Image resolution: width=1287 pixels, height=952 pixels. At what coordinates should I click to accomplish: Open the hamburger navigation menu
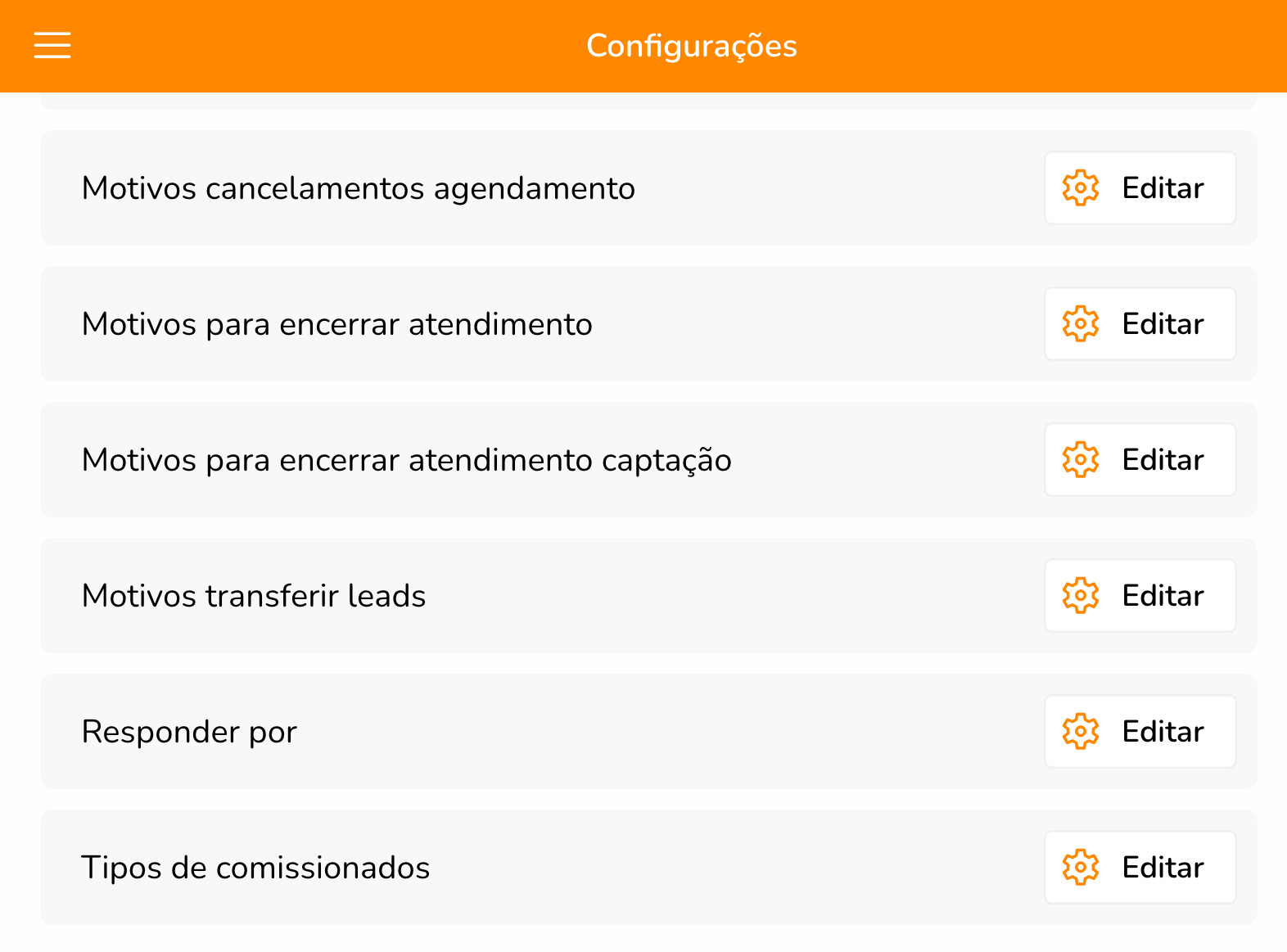click(52, 46)
